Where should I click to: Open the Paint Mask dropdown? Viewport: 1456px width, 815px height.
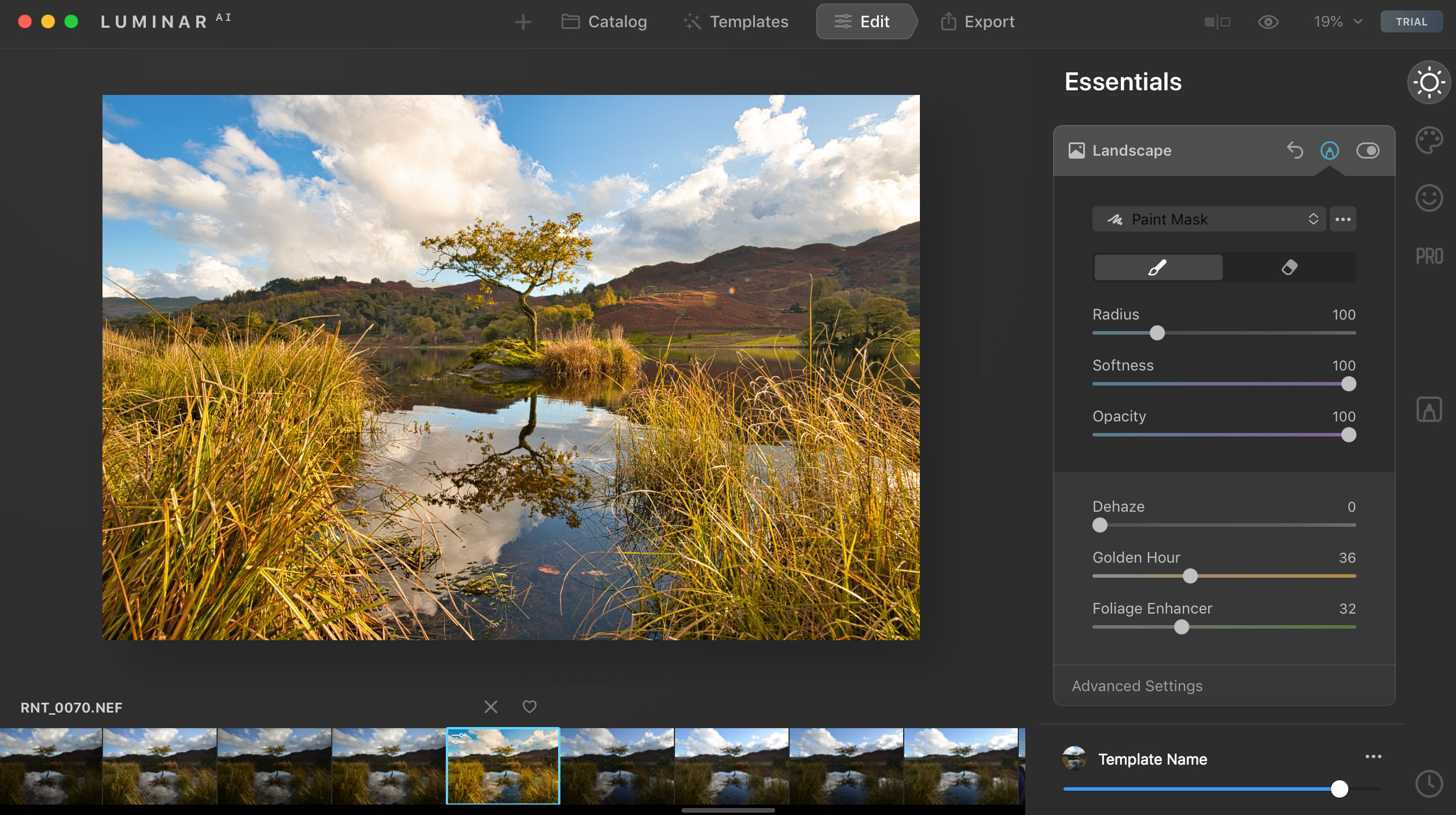[x=1209, y=219]
